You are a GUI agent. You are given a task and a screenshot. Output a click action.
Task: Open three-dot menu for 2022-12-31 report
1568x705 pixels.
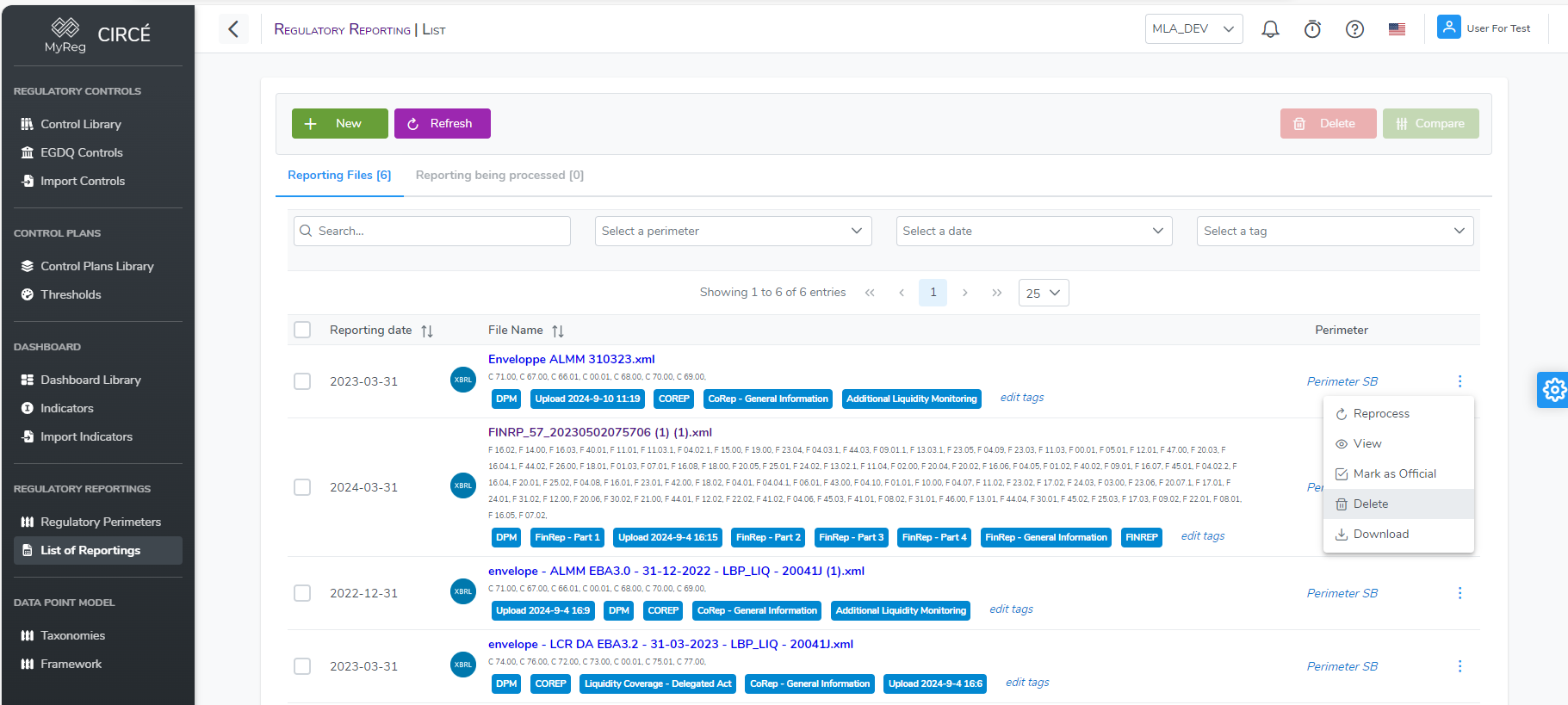(1460, 593)
